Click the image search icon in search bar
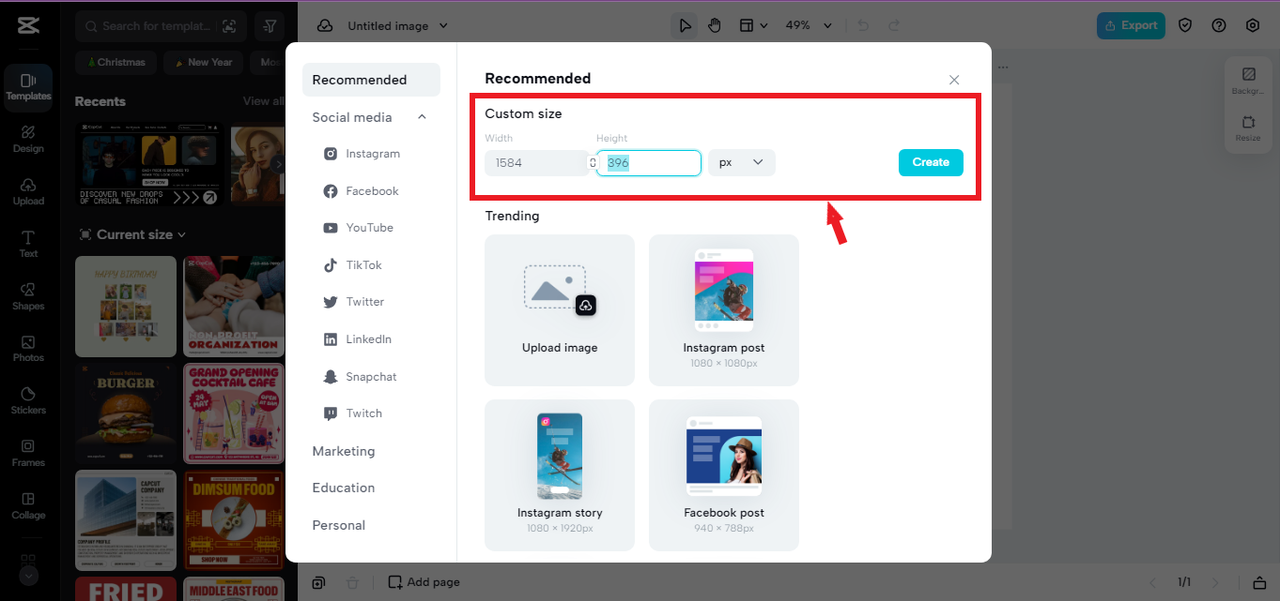 (229, 26)
